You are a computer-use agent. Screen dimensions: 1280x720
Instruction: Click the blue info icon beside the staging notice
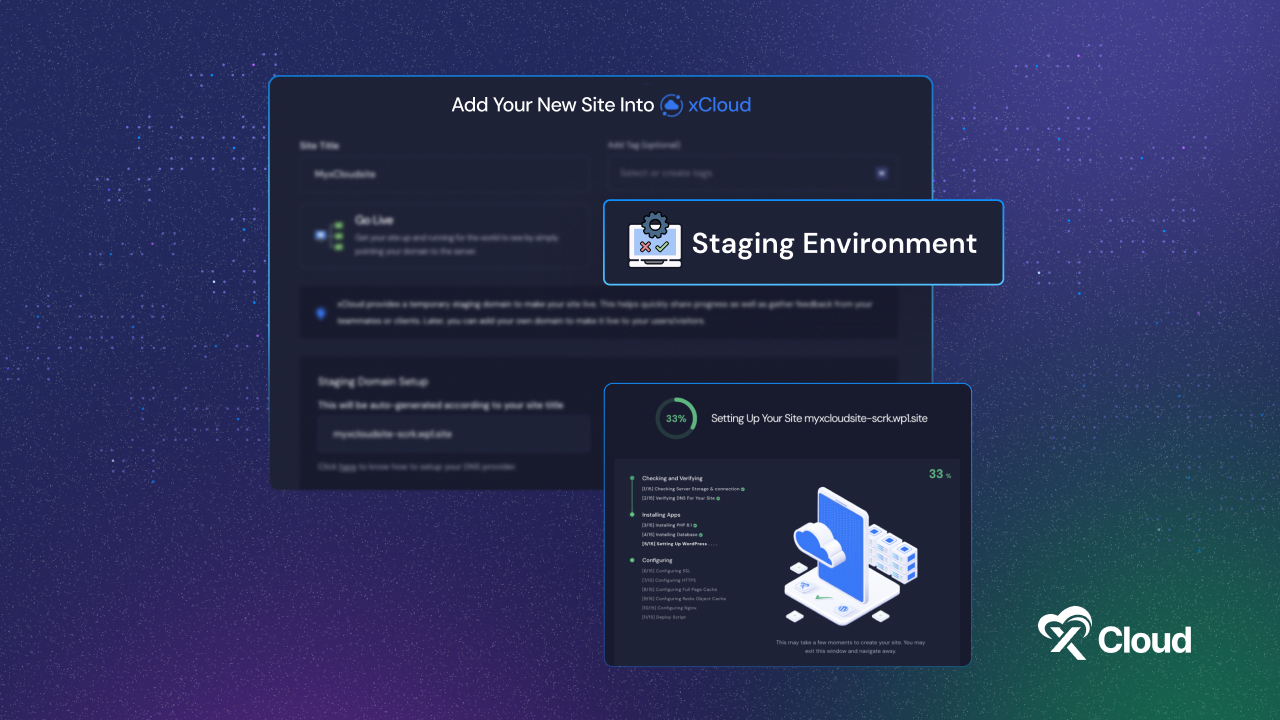pos(322,313)
